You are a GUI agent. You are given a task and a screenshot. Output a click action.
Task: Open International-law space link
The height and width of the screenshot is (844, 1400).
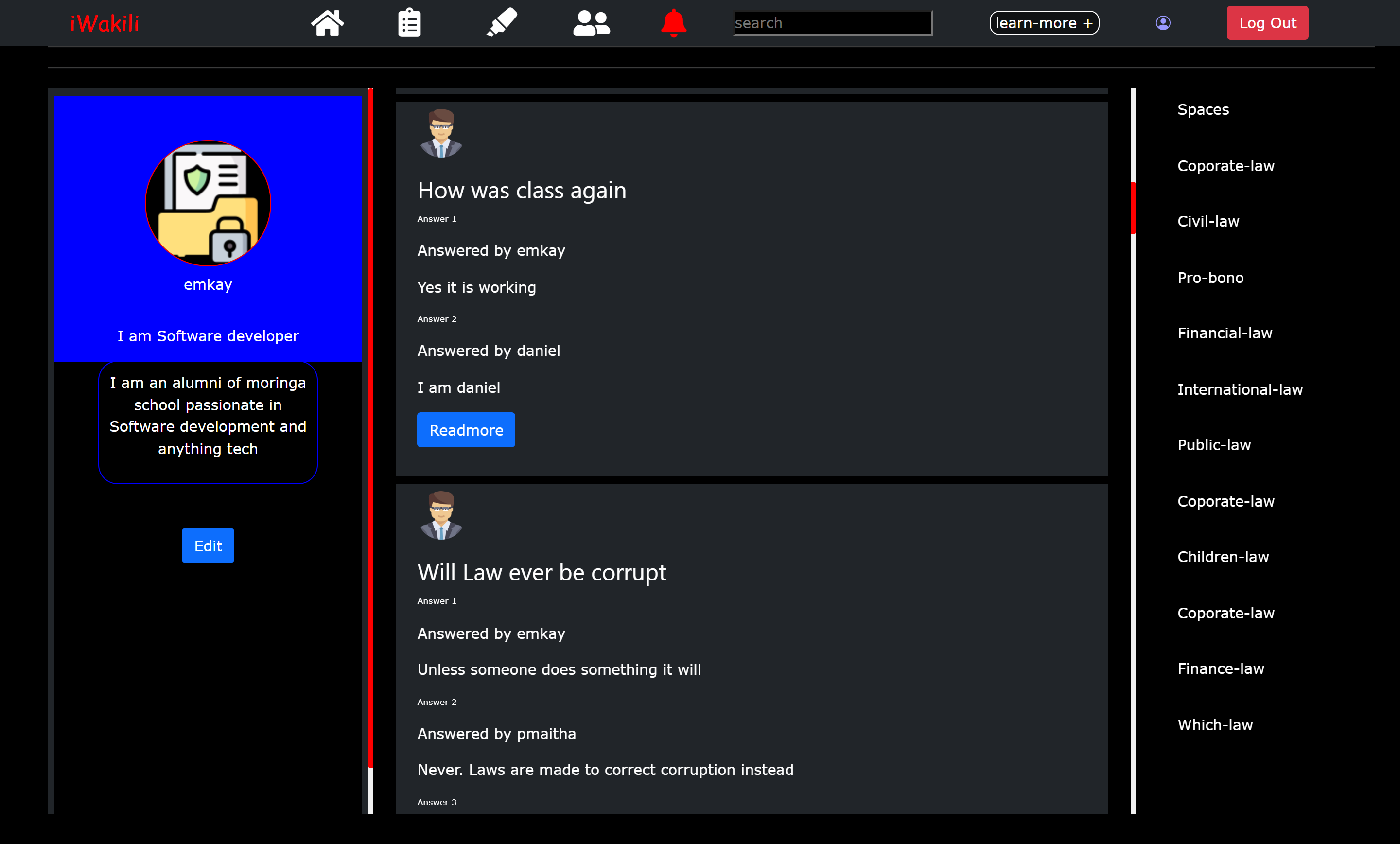pyautogui.click(x=1240, y=389)
